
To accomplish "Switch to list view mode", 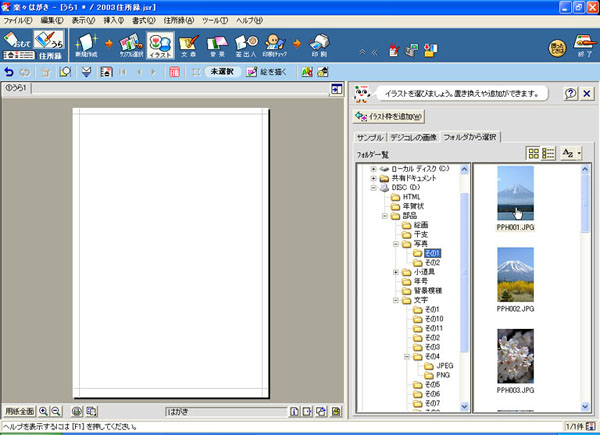I will click(x=548, y=153).
